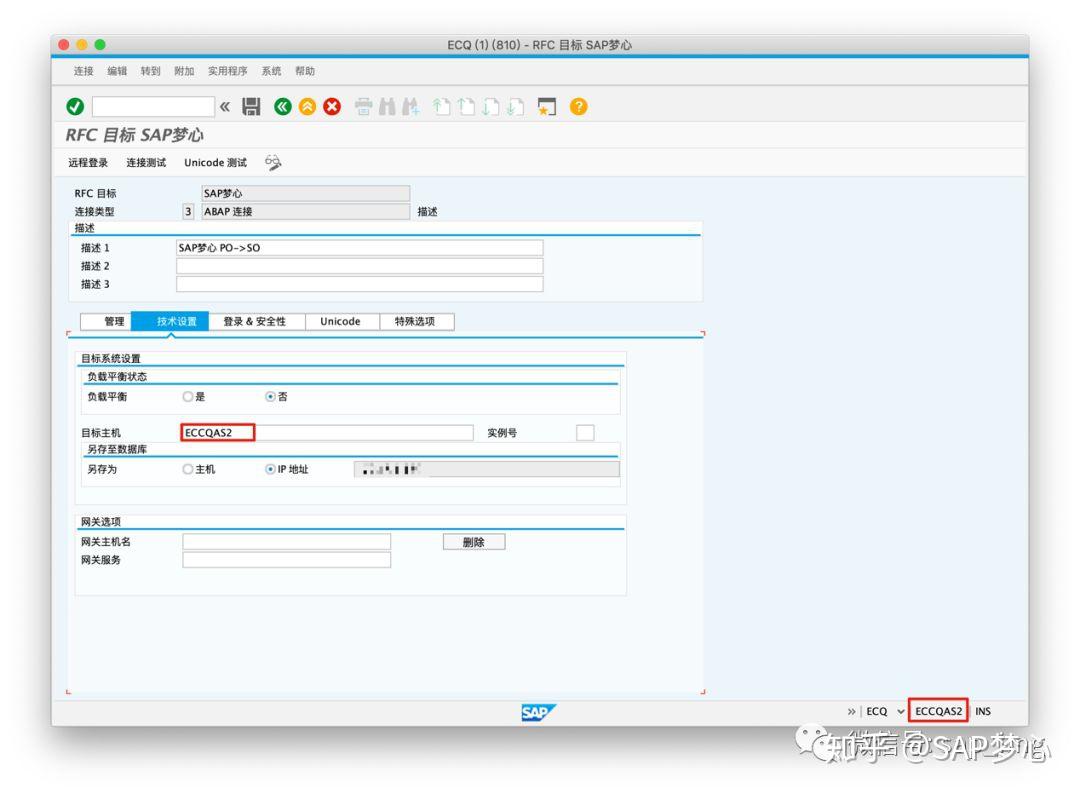Image resolution: width=1080 pixels, height=794 pixels.
Task: Click the 实例号 input box
Action: tap(585, 432)
